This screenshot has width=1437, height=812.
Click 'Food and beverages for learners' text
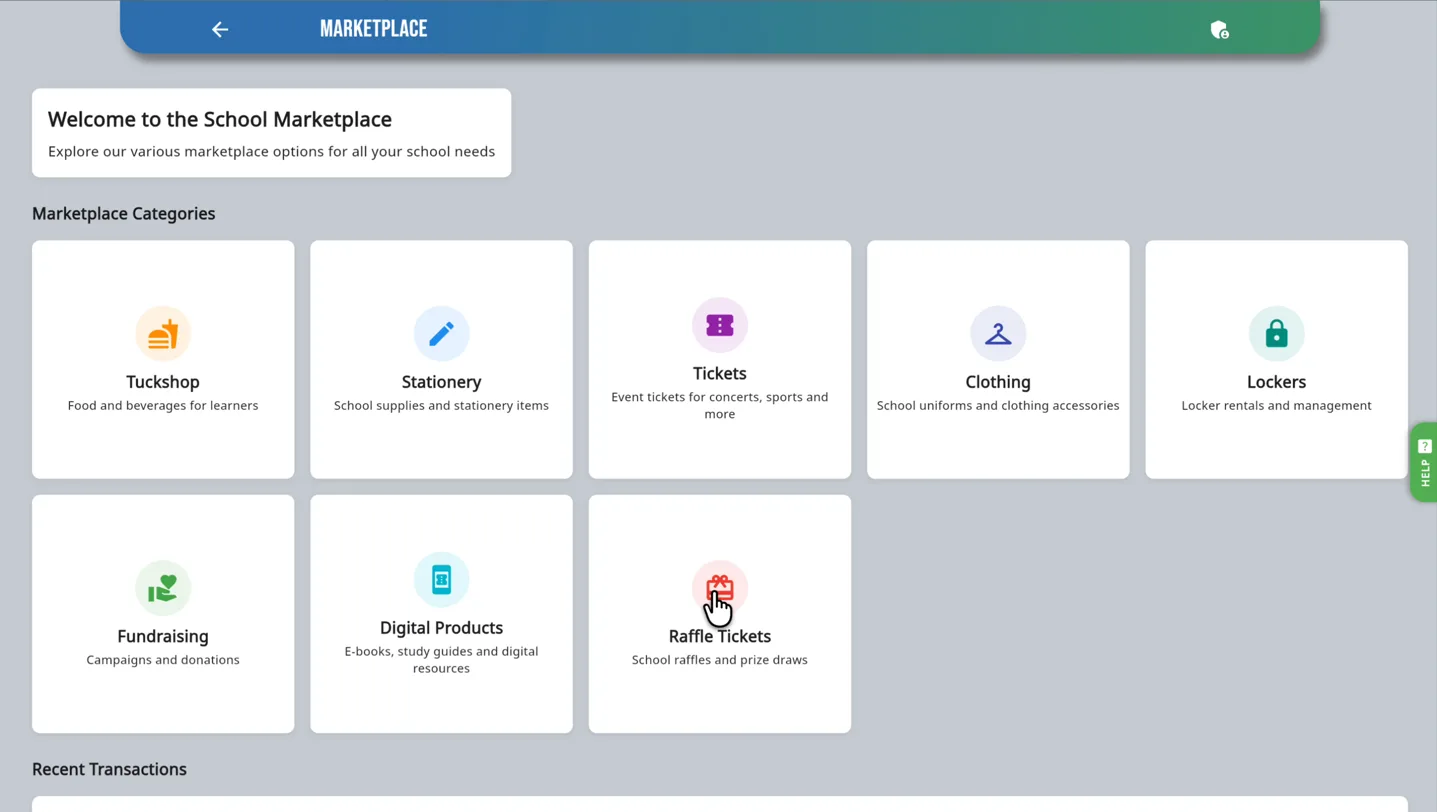[163, 405]
